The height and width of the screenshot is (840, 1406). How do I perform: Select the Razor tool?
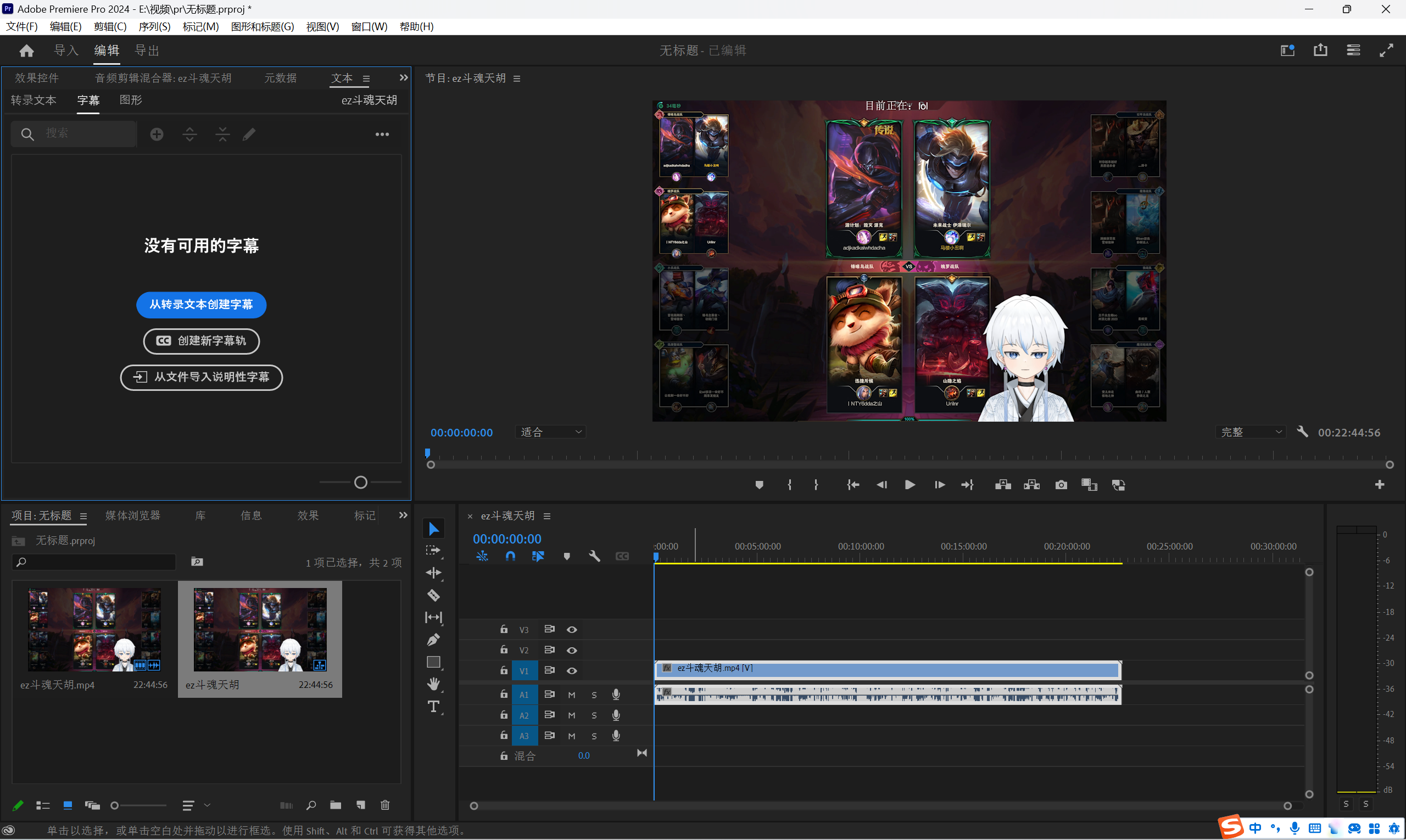click(x=433, y=596)
